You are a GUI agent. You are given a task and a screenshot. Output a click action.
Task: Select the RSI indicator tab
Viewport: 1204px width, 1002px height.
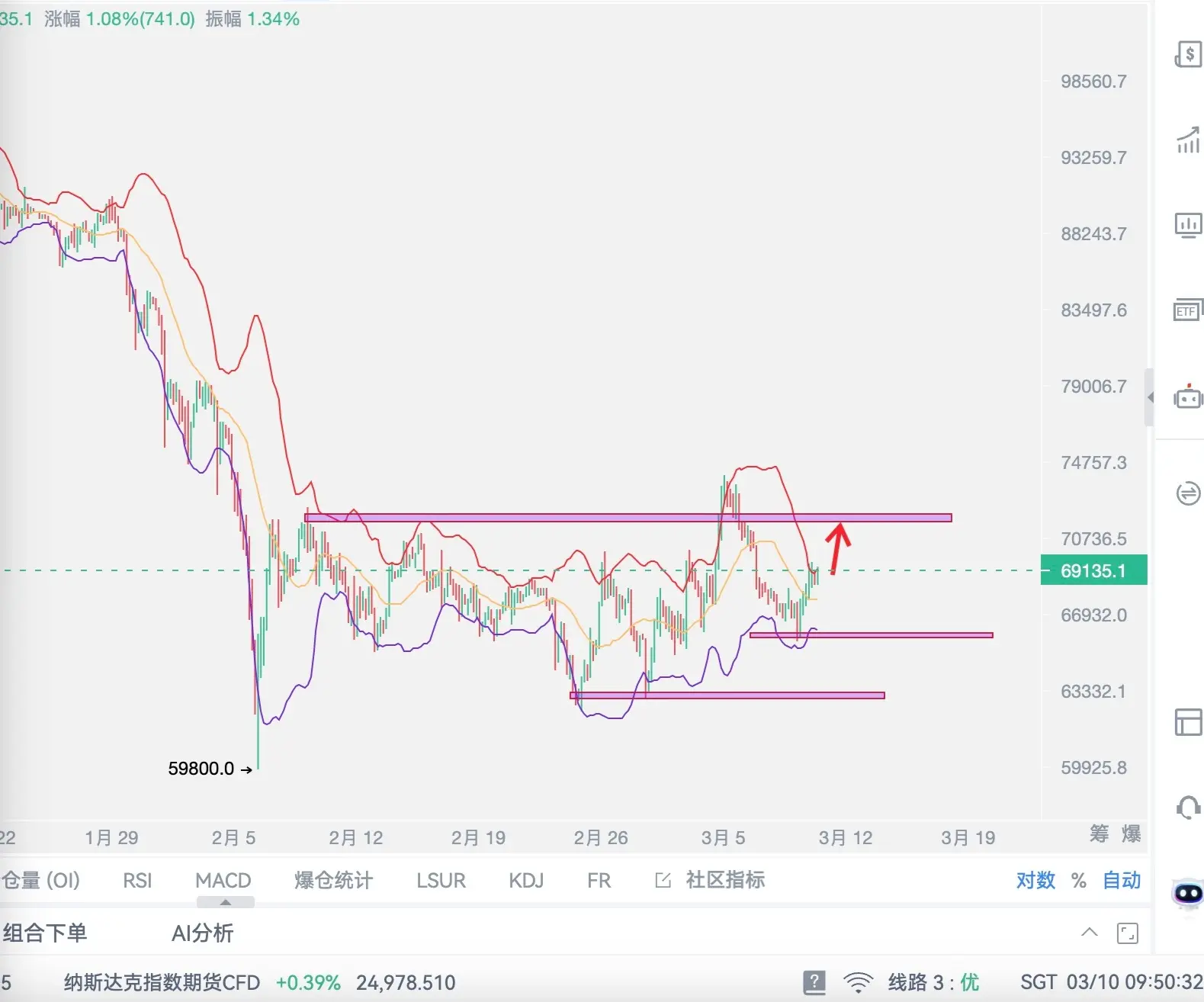pos(137,881)
